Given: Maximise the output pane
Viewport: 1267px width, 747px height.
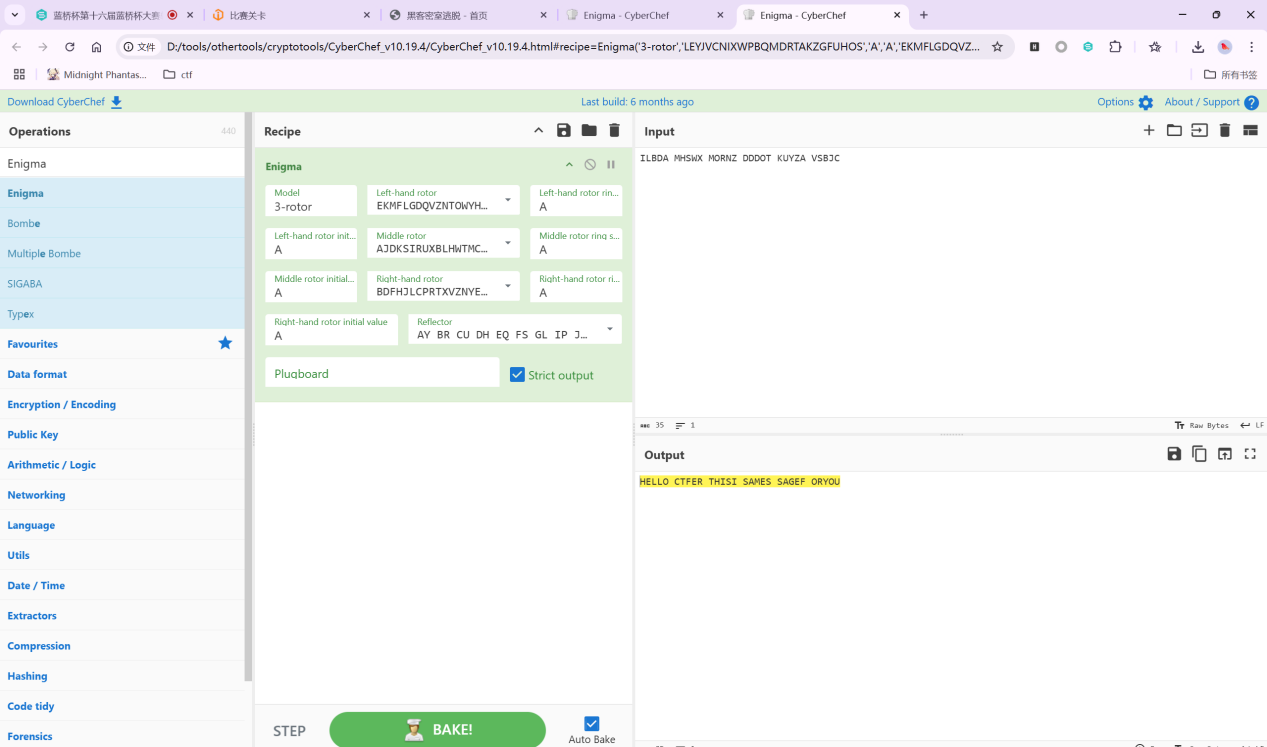Looking at the screenshot, I should pyautogui.click(x=1250, y=454).
